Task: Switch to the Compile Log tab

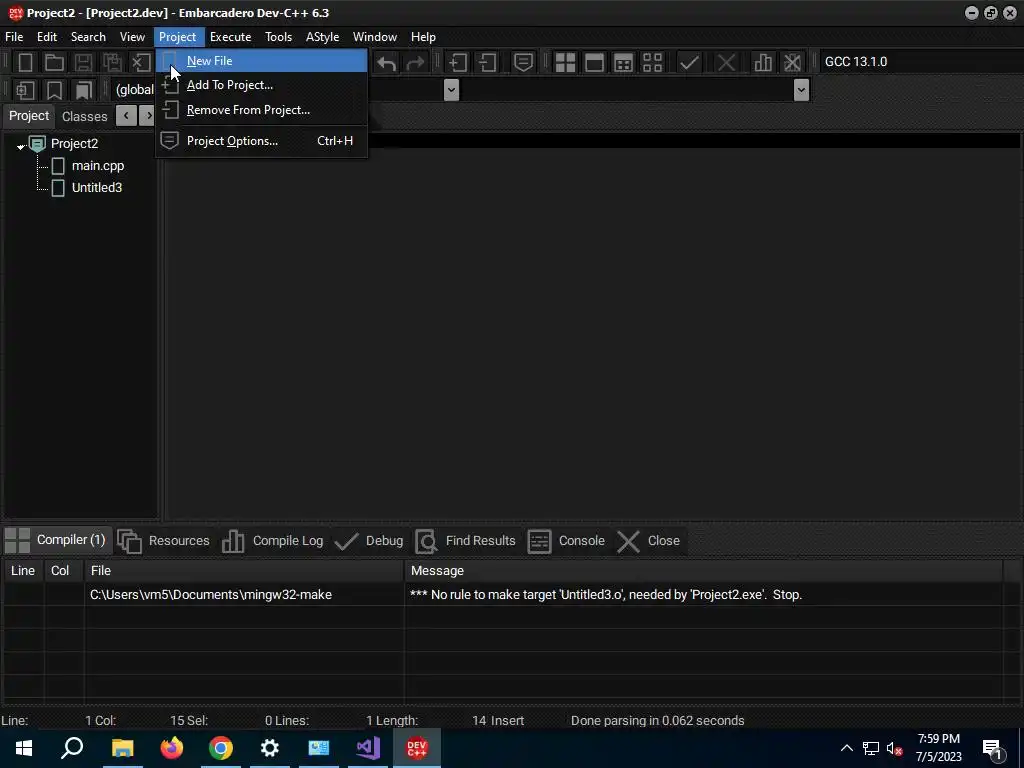Action: click(273, 541)
